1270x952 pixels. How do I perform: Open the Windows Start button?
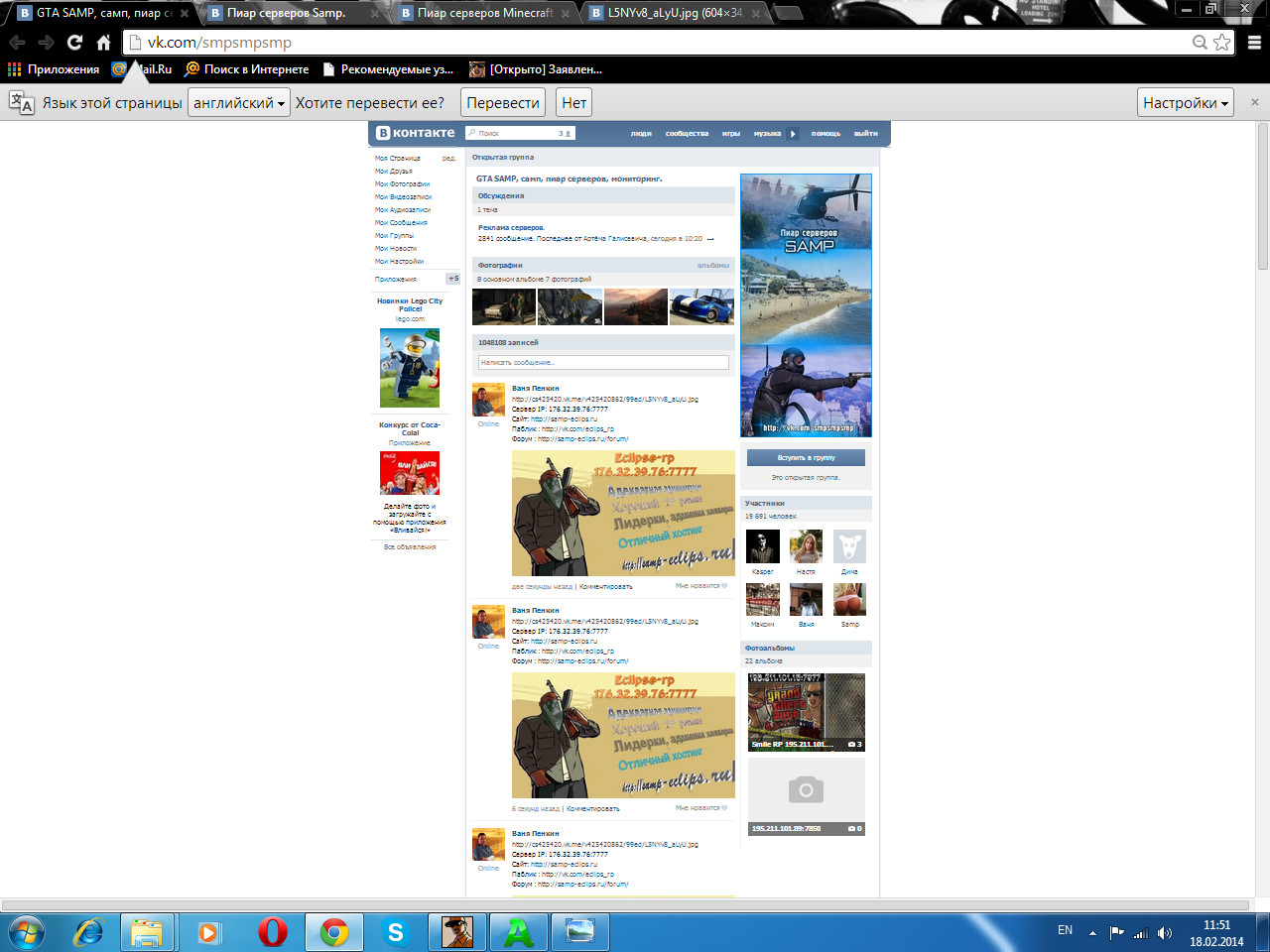26,933
